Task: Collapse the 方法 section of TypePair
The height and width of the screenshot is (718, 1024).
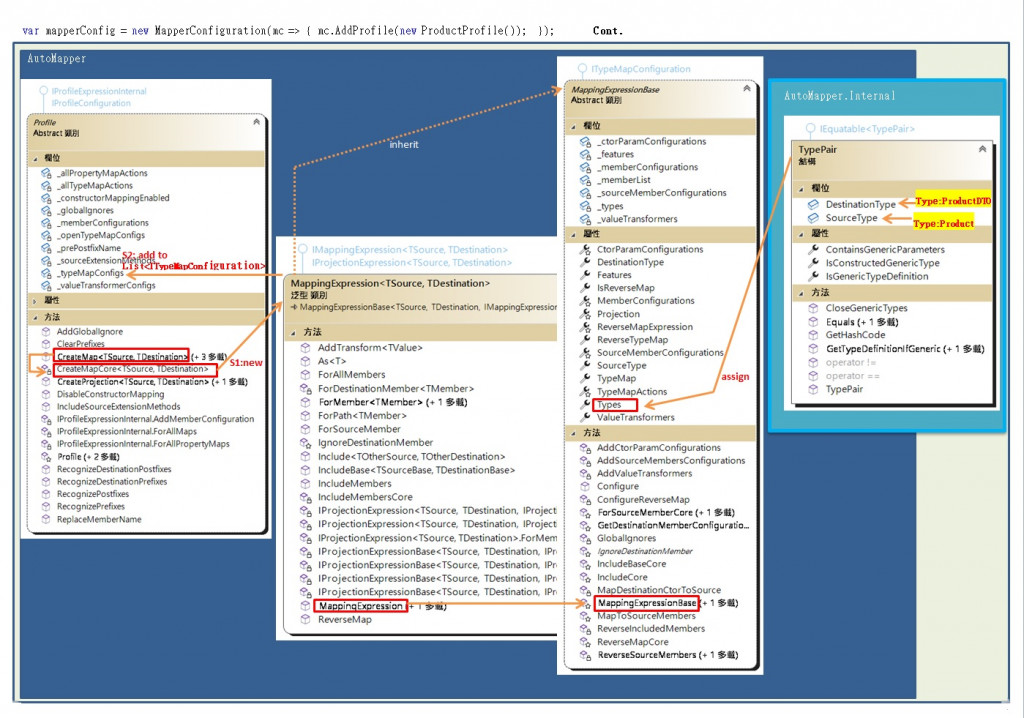Action: (801, 293)
